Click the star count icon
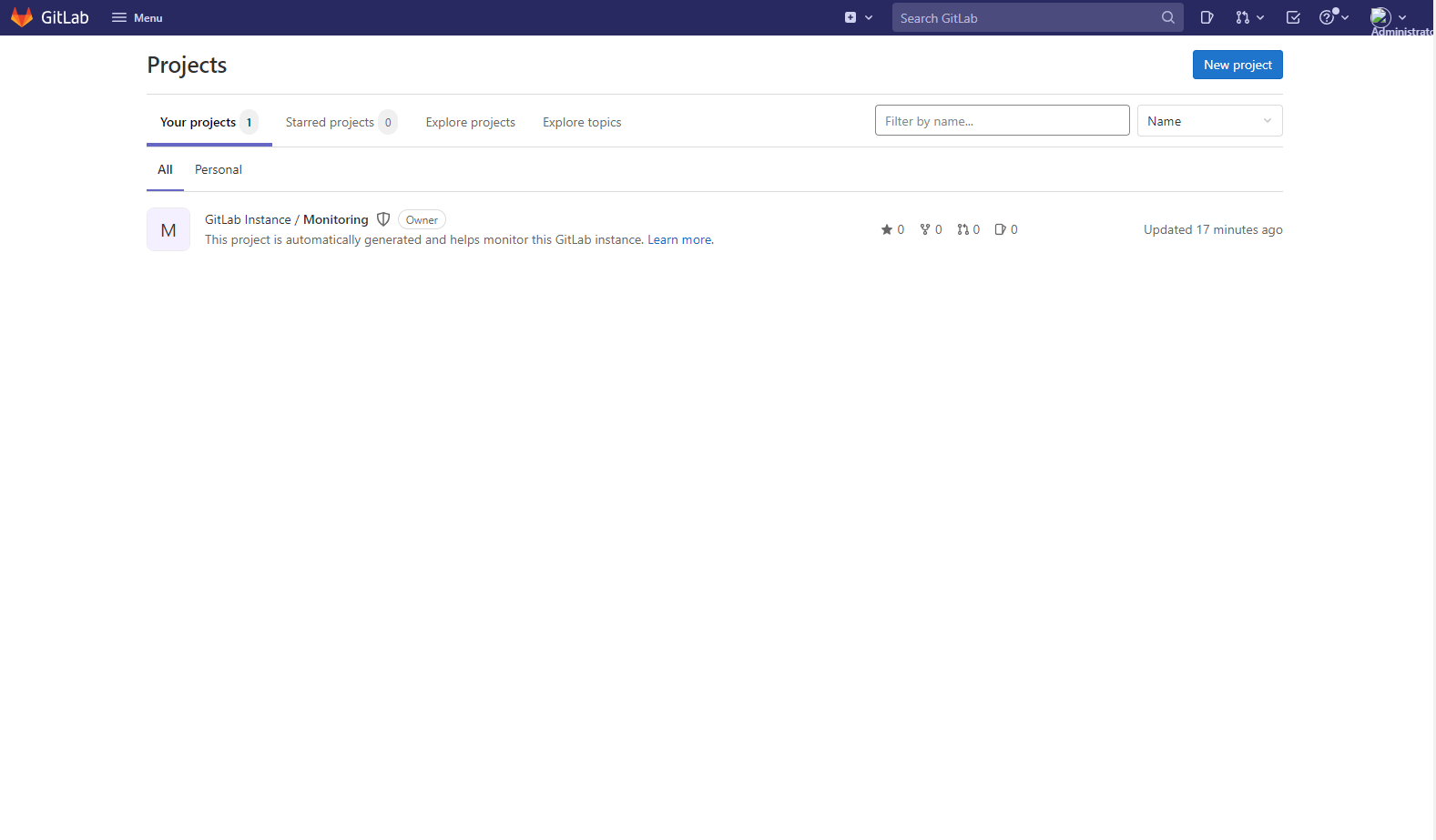1436x840 pixels. pos(887,229)
